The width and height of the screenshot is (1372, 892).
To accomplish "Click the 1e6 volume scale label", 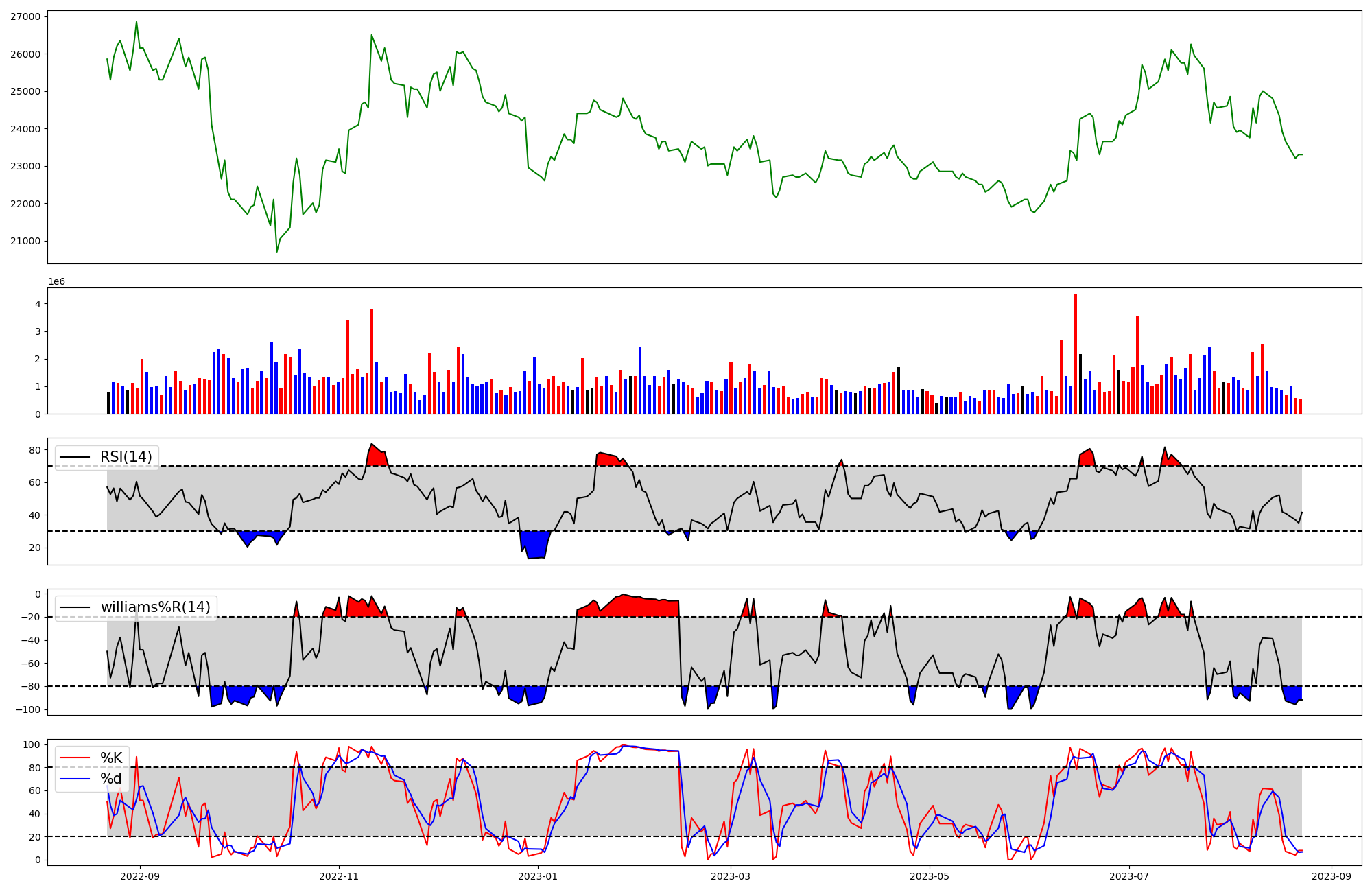I will point(56,282).
